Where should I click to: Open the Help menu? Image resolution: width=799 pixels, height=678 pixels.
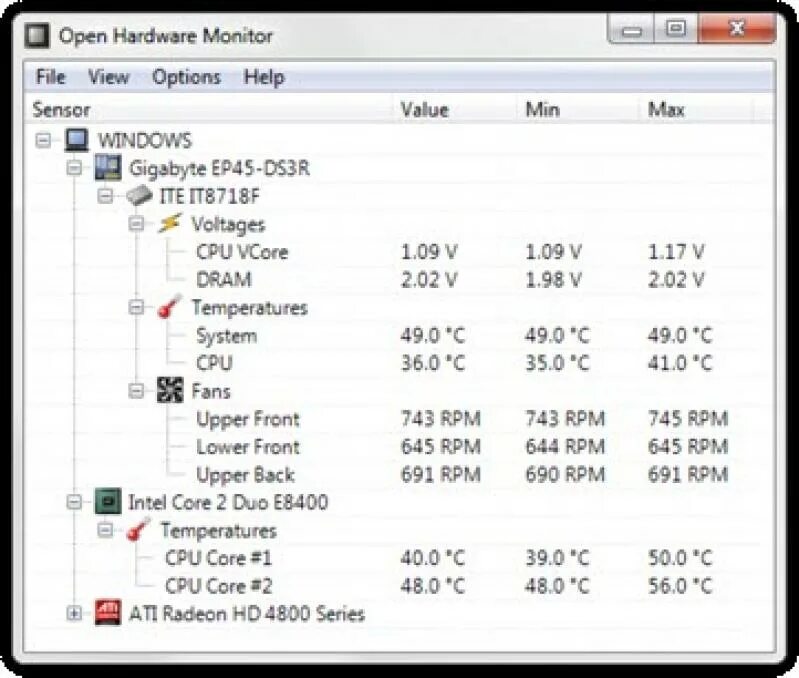pos(264,77)
